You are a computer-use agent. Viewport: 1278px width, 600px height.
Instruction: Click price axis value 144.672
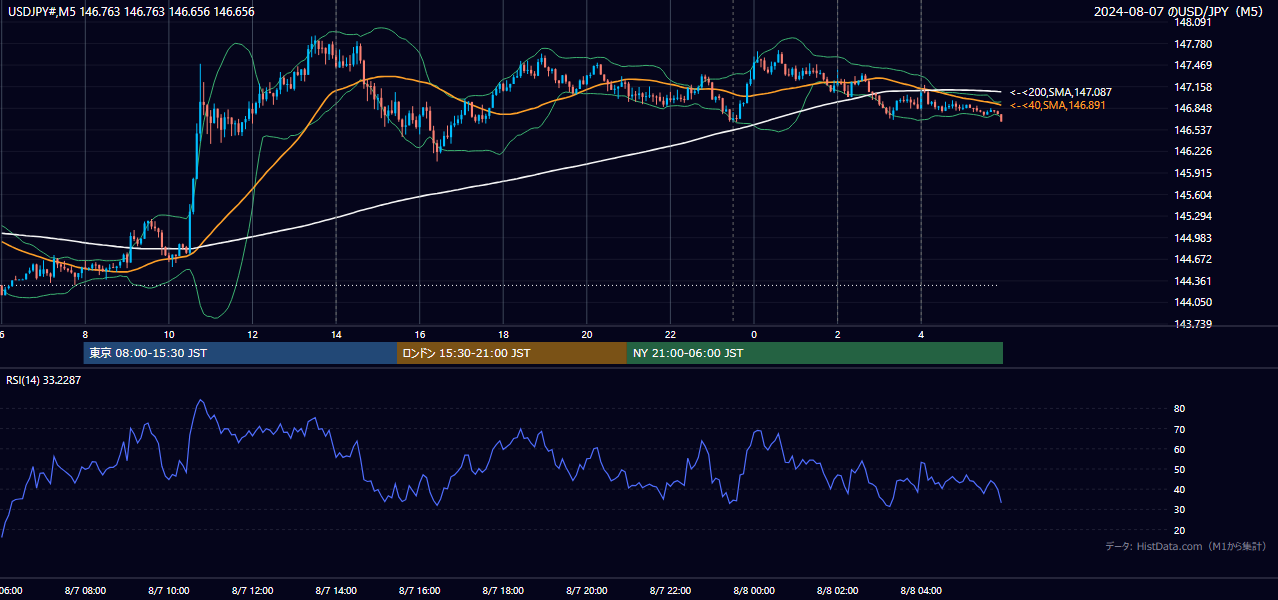click(x=1193, y=259)
